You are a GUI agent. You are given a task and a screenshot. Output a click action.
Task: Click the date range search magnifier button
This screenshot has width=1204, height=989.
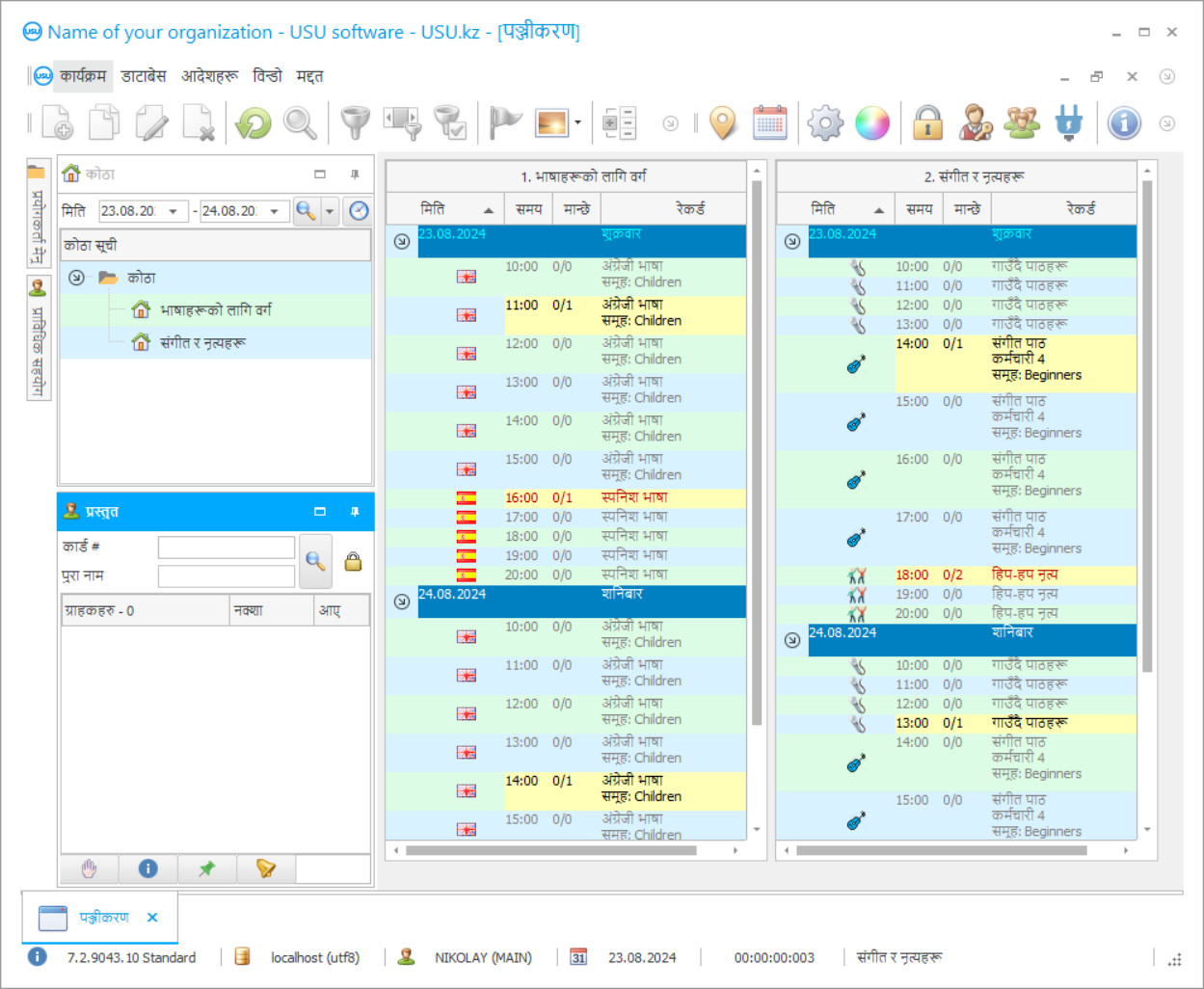click(x=306, y=211)
